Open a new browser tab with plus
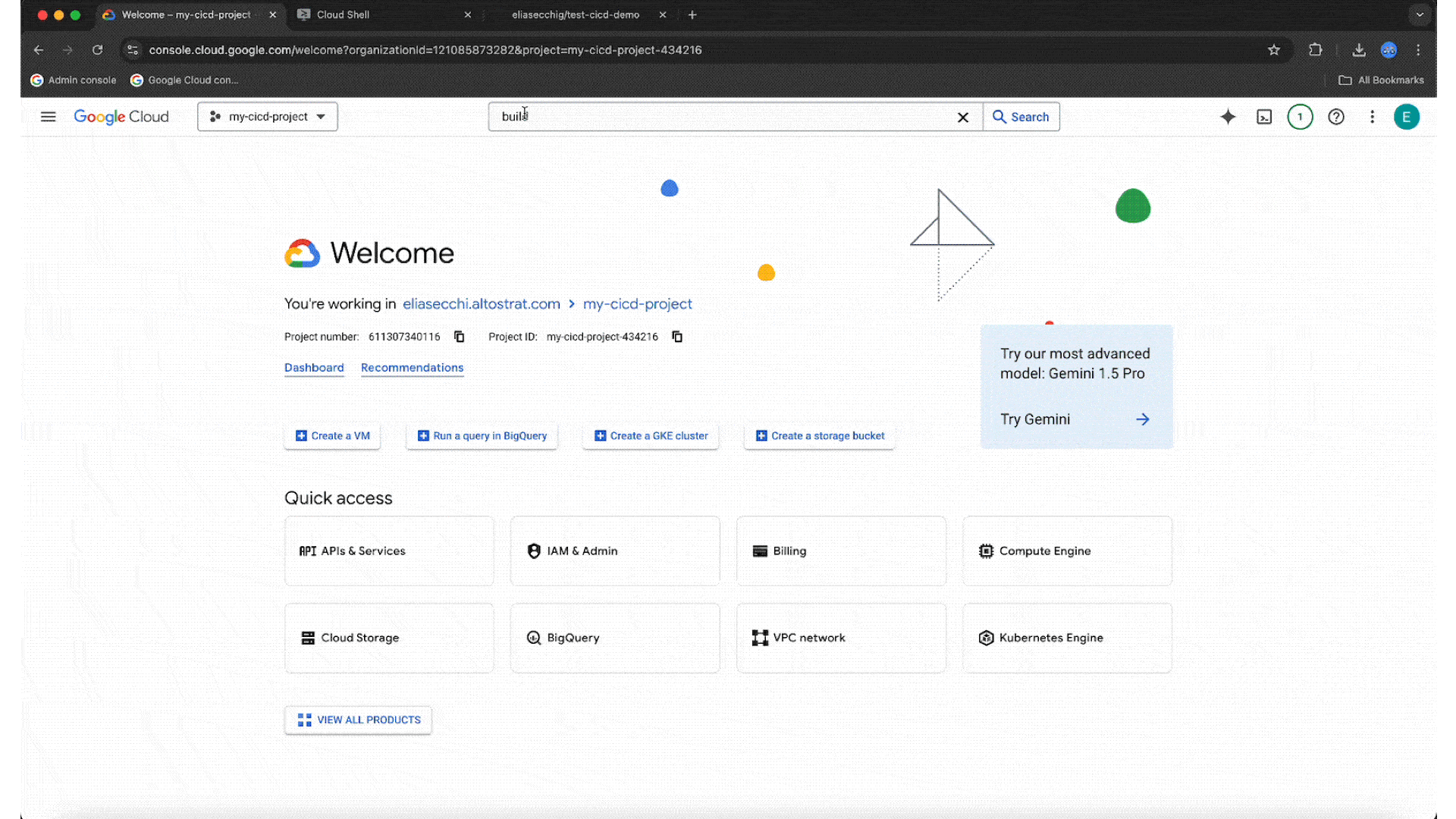 click(x=692, y=14)
